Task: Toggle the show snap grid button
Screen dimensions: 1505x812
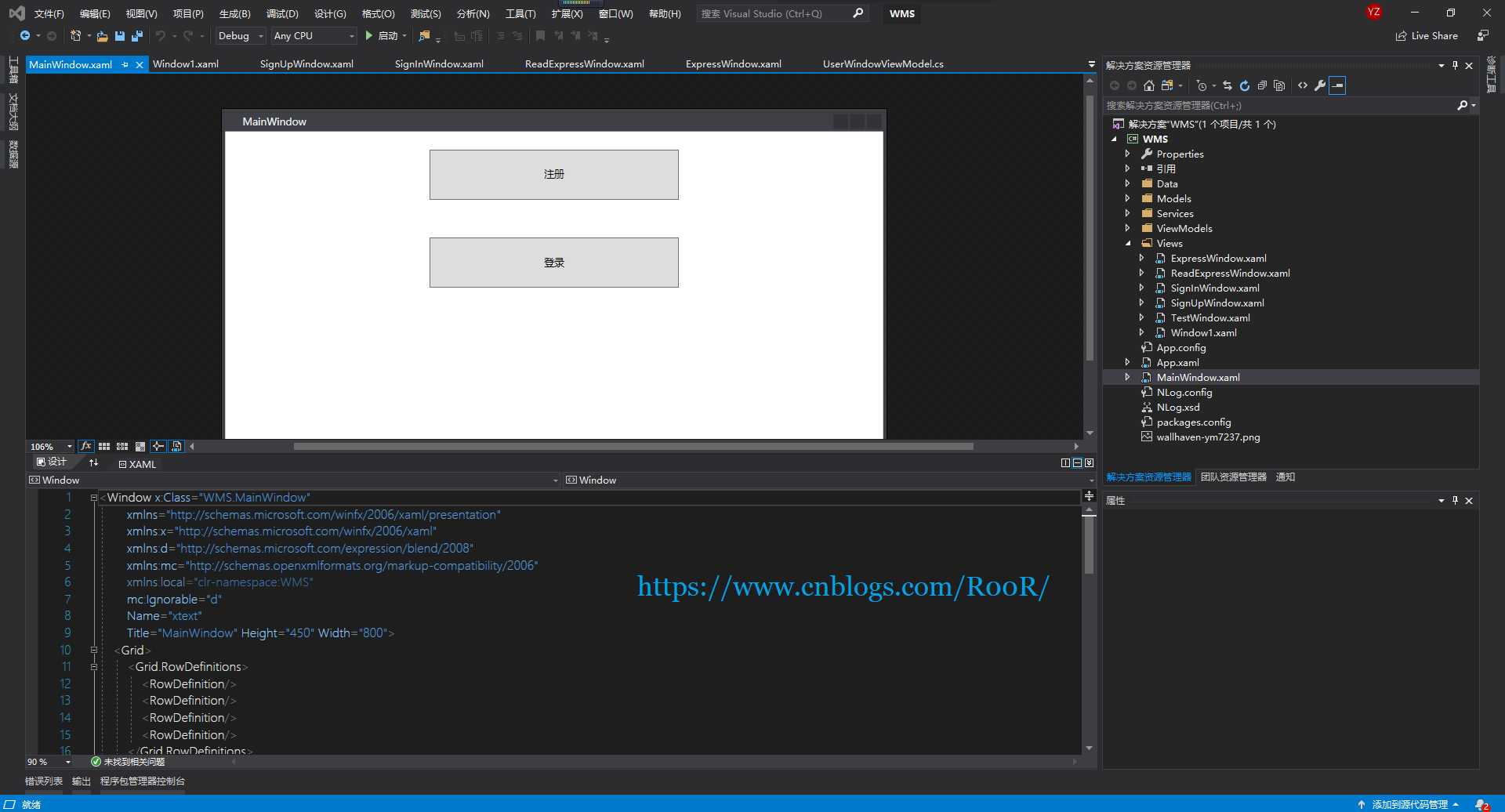Action: (x=104, y=446)
